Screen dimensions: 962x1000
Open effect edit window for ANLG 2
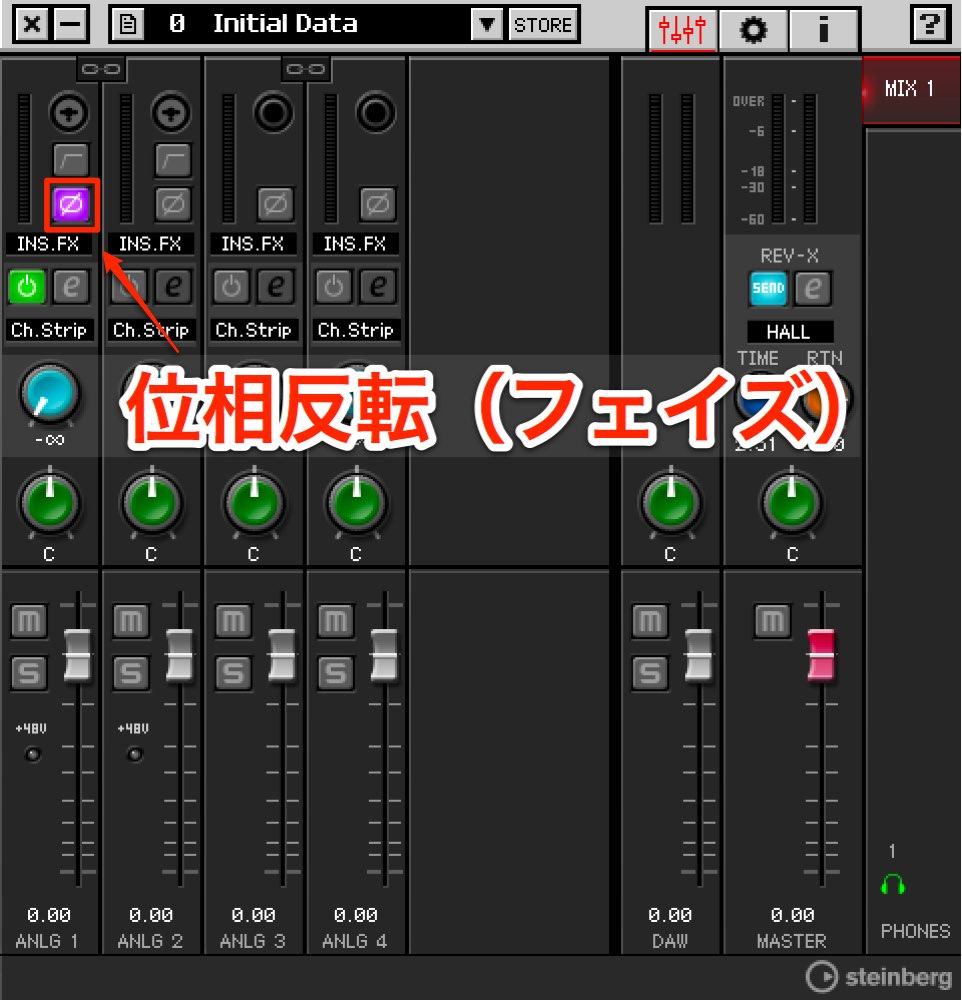[173, 286]
